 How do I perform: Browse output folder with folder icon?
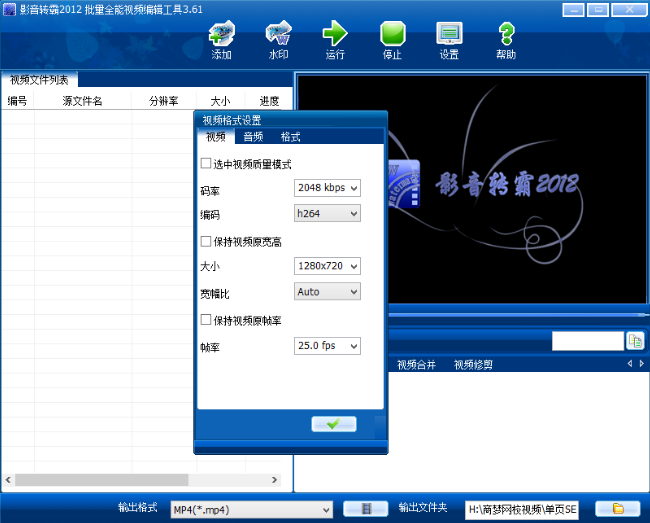618,508
